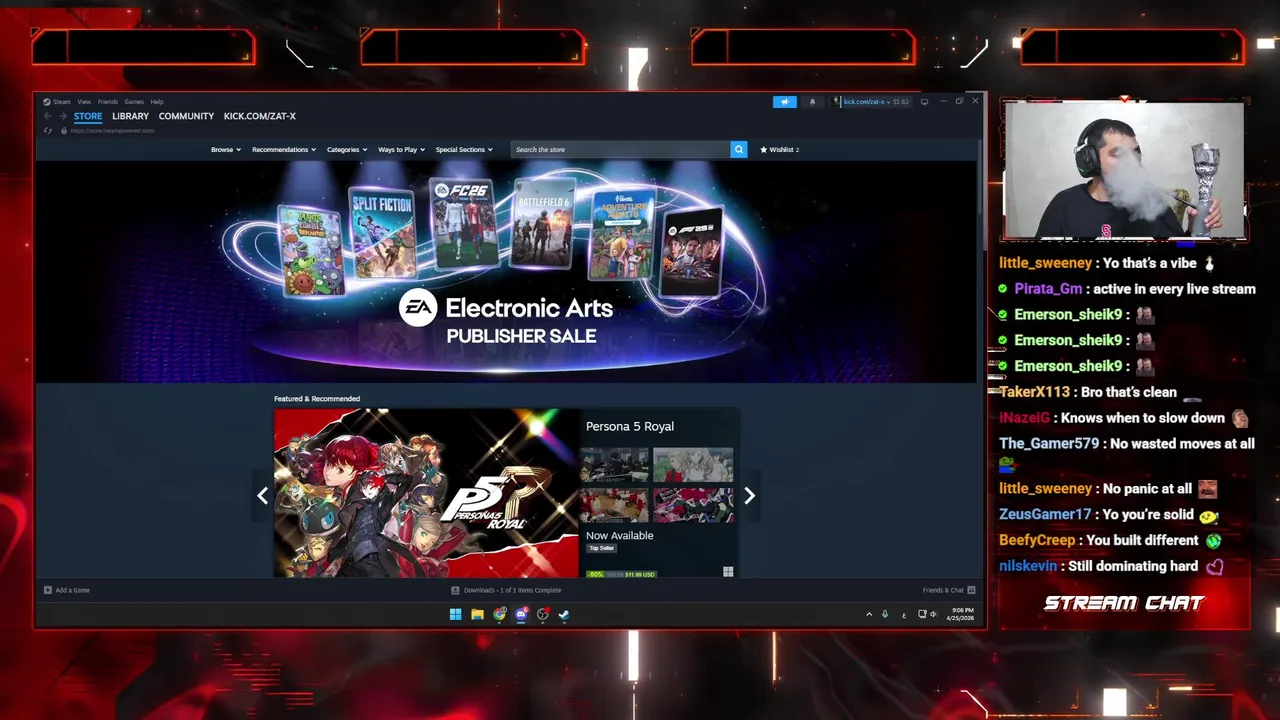This screenshot has width=1280, height=720.
Task: Click the Search the store field
Action: 620,149
